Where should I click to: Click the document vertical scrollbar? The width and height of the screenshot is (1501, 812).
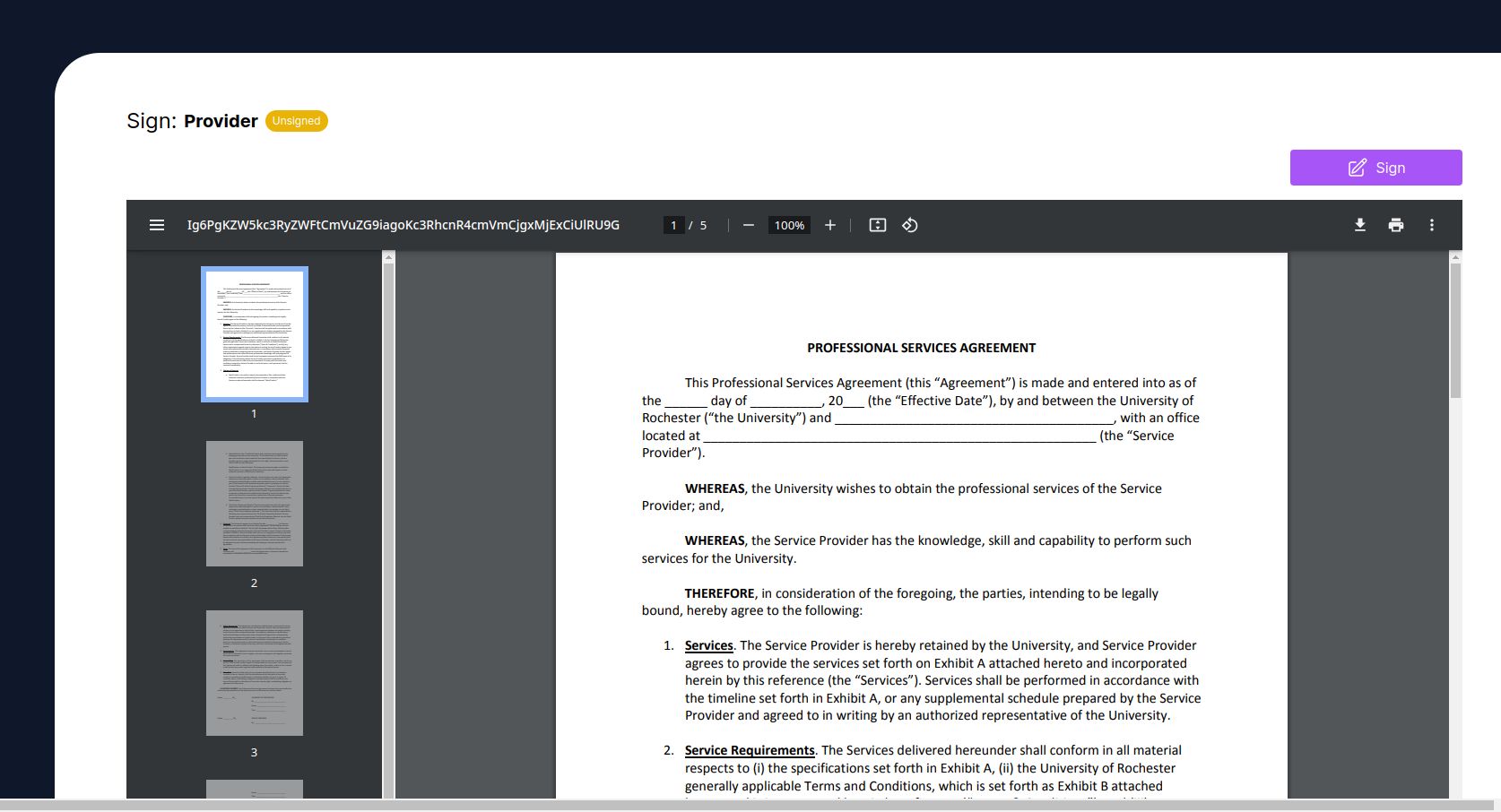(1455, 331)
